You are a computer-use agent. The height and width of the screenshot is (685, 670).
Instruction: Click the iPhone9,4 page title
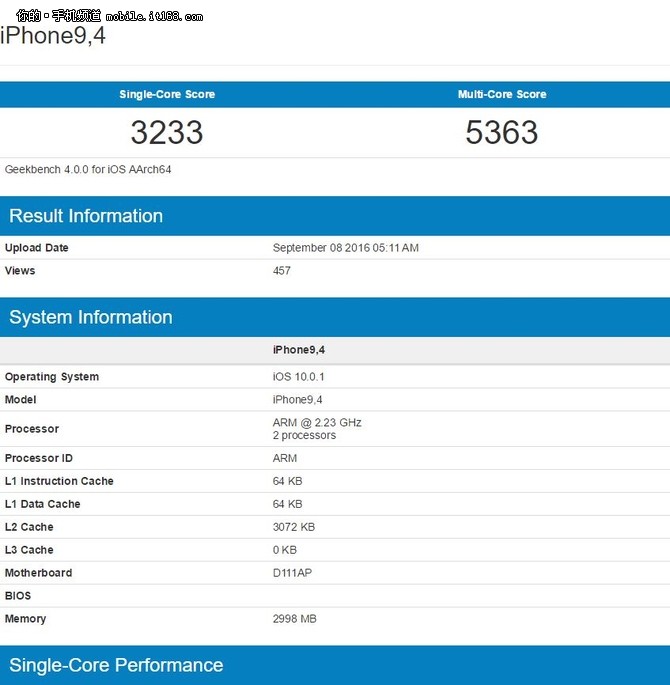pyautogui.click(x=53, y=35)
